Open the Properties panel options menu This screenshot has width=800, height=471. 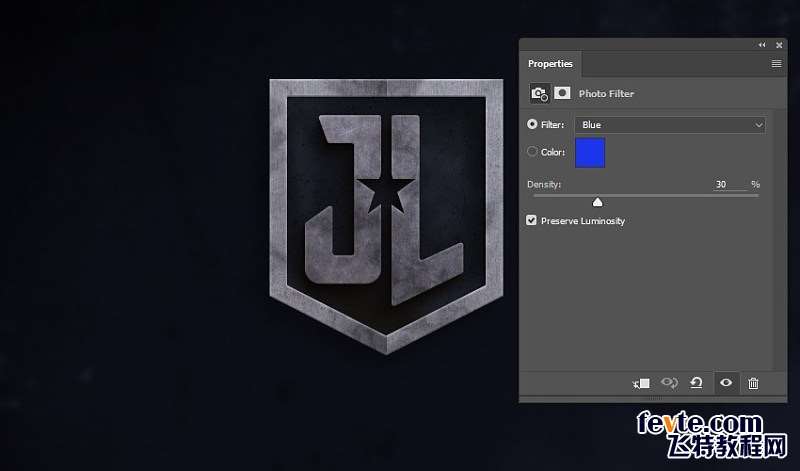tap(777, 64)
